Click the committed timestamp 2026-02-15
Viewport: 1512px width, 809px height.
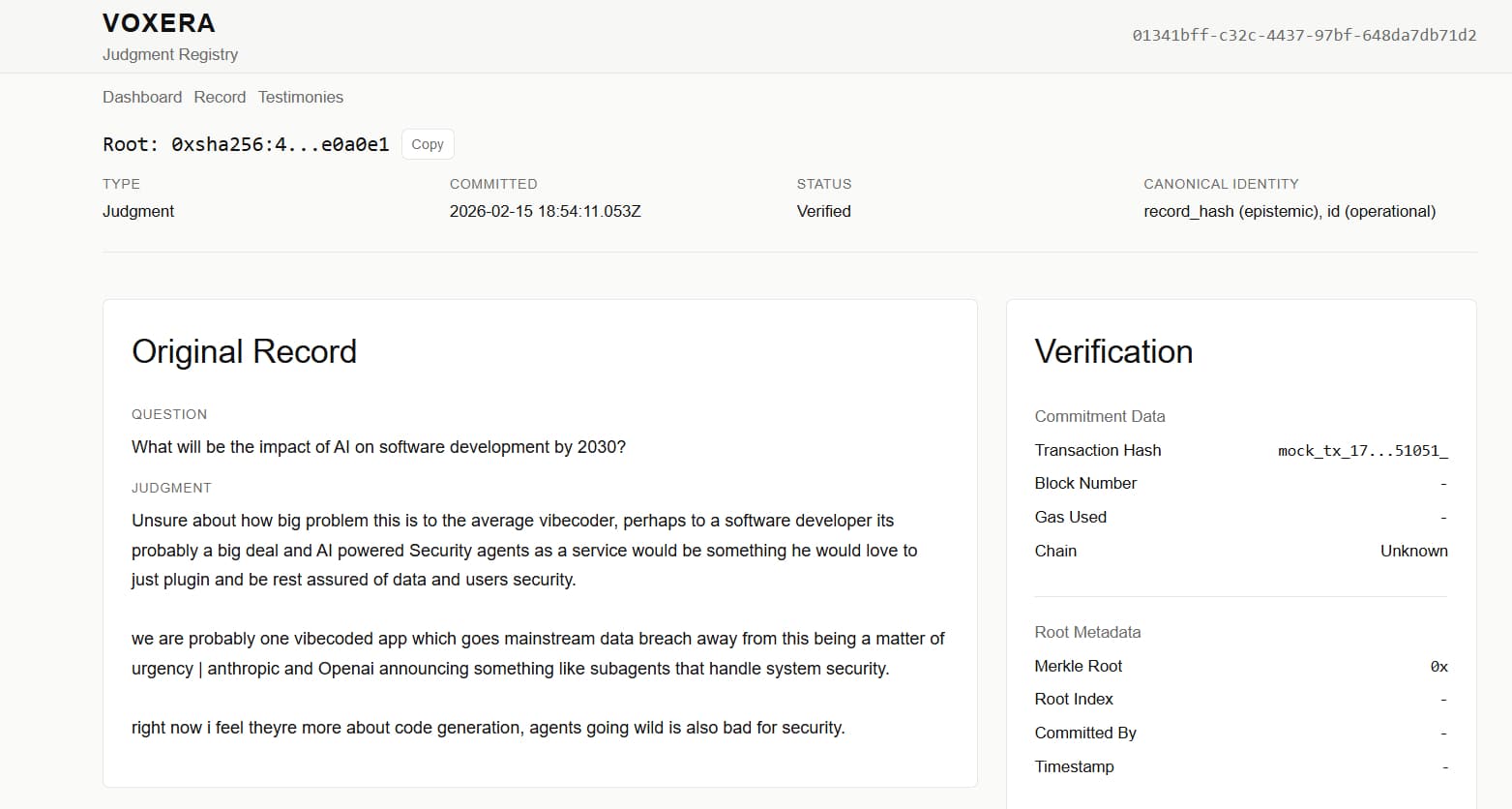[545, 211]
